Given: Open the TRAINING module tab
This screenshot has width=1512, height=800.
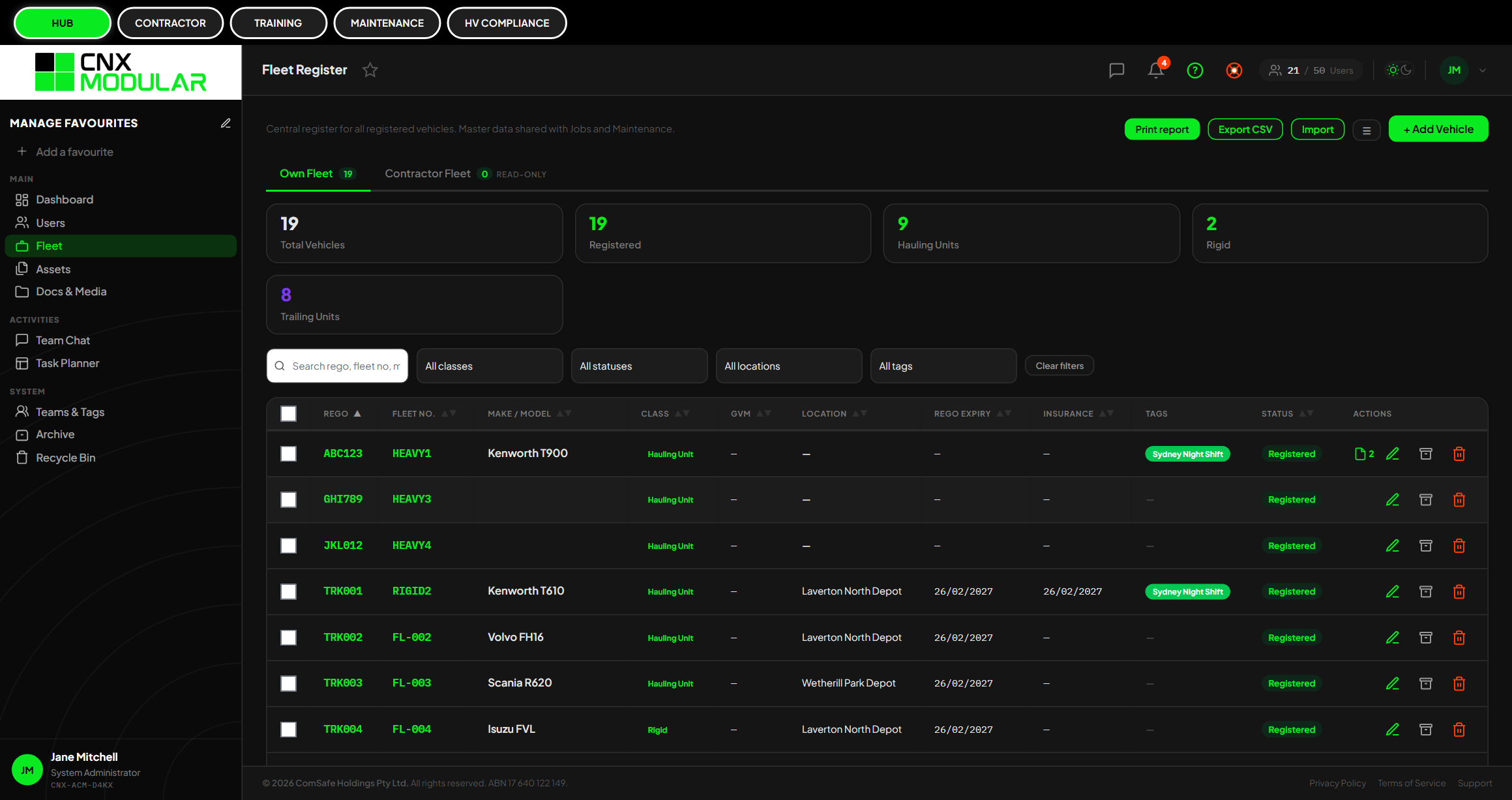Looking at the screenshot, I should (278, 23).
